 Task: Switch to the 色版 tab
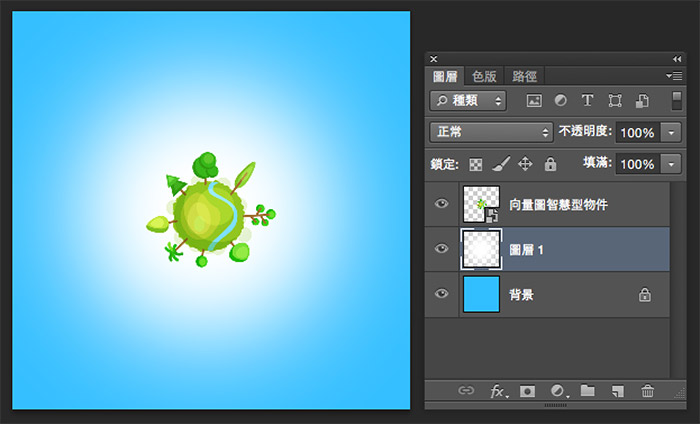click(x=484, y=76)
